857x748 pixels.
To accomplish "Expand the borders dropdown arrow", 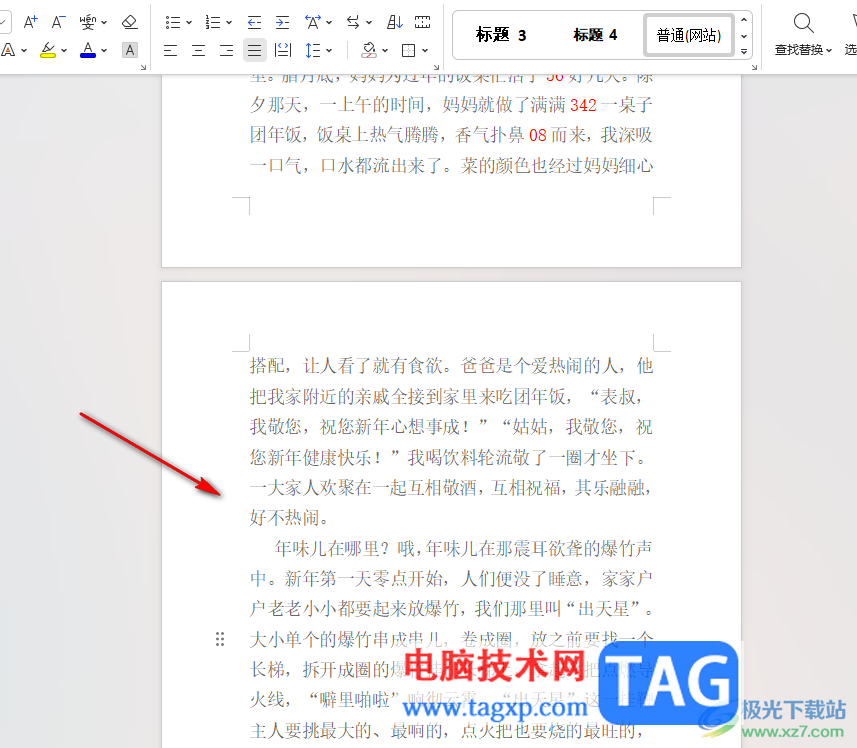I will [x=425, y=51].
